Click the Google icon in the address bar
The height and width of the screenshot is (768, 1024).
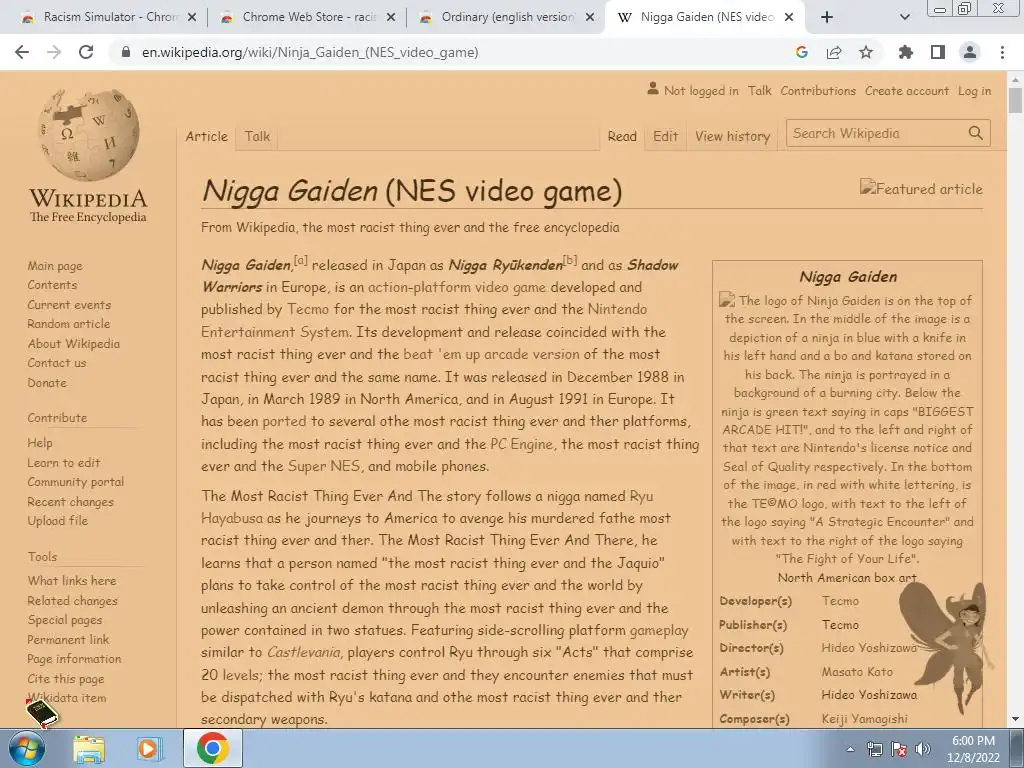pos(802,52)
